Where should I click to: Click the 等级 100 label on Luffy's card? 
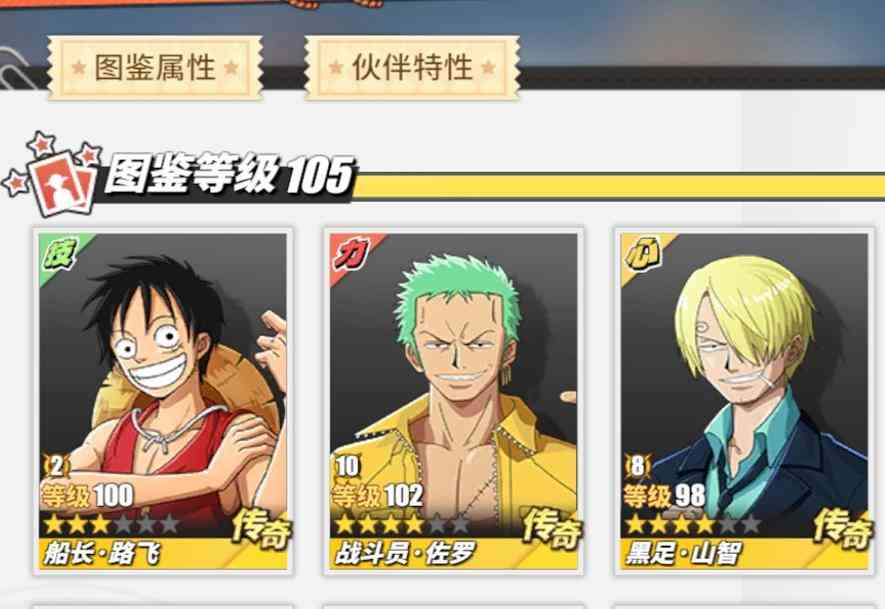tap(87, 496)
